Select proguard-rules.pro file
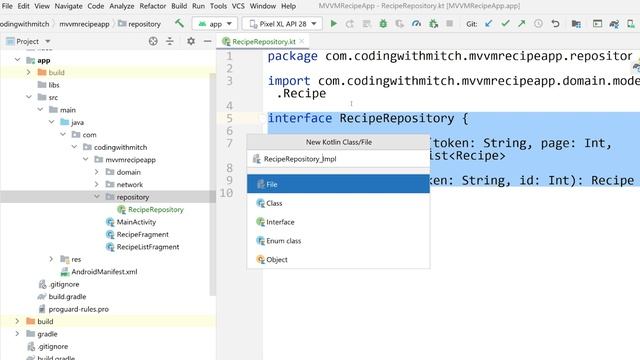The width and height of the screenshot is (640, 360). (x=78, y=309)
